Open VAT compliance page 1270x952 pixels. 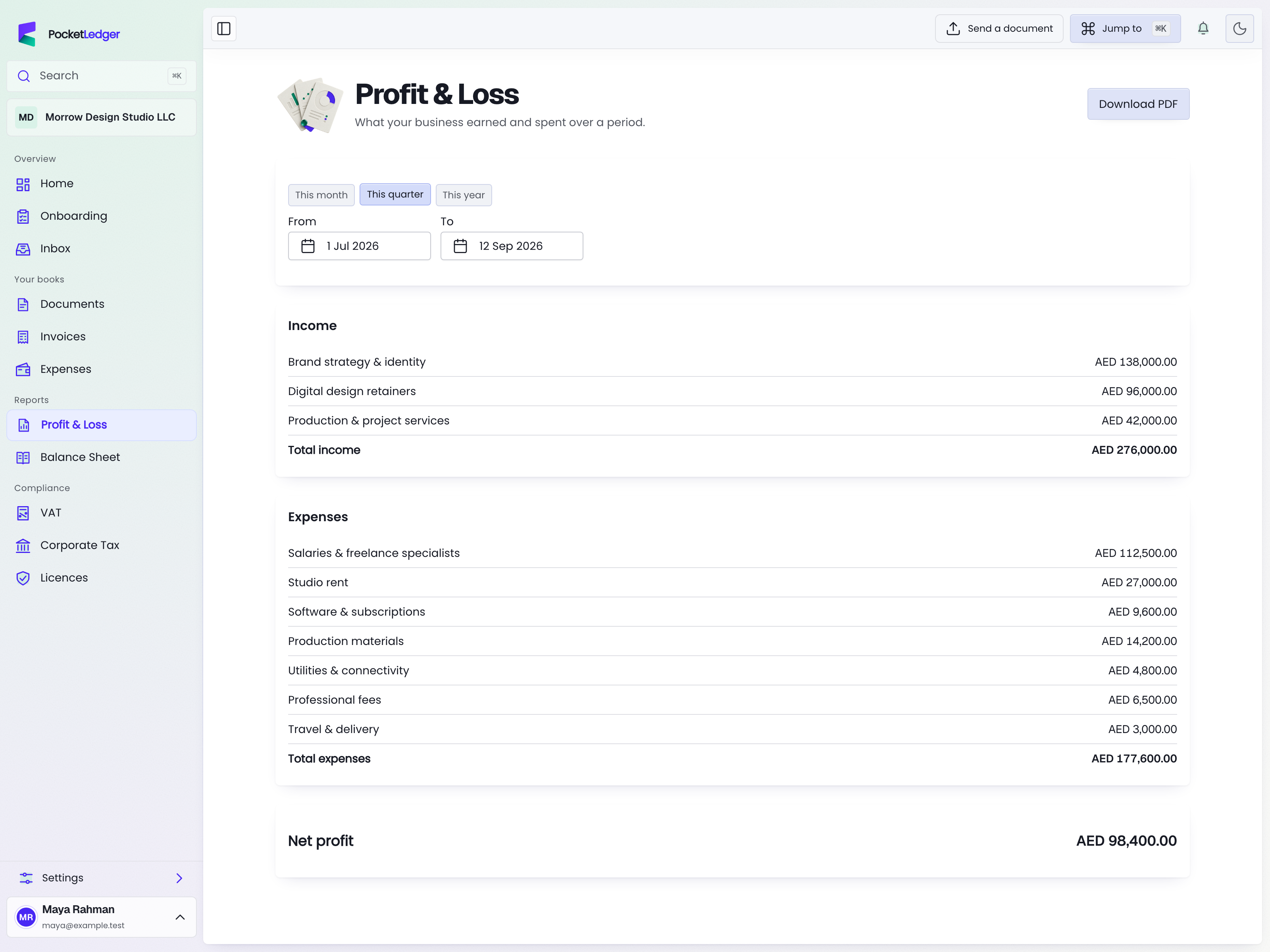pyautogui.click(x=102, y=513)
